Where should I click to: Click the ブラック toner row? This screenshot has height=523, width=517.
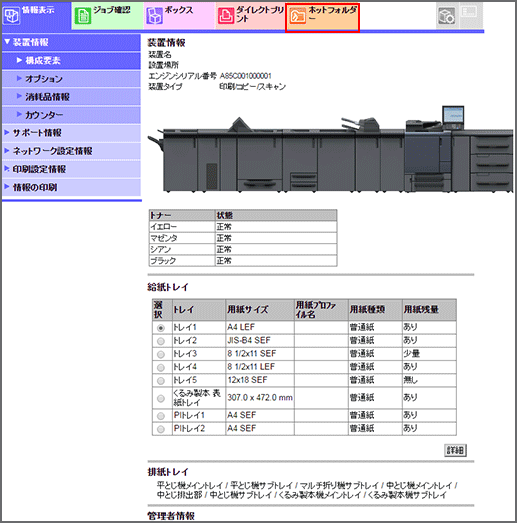[x=243, y=260]
